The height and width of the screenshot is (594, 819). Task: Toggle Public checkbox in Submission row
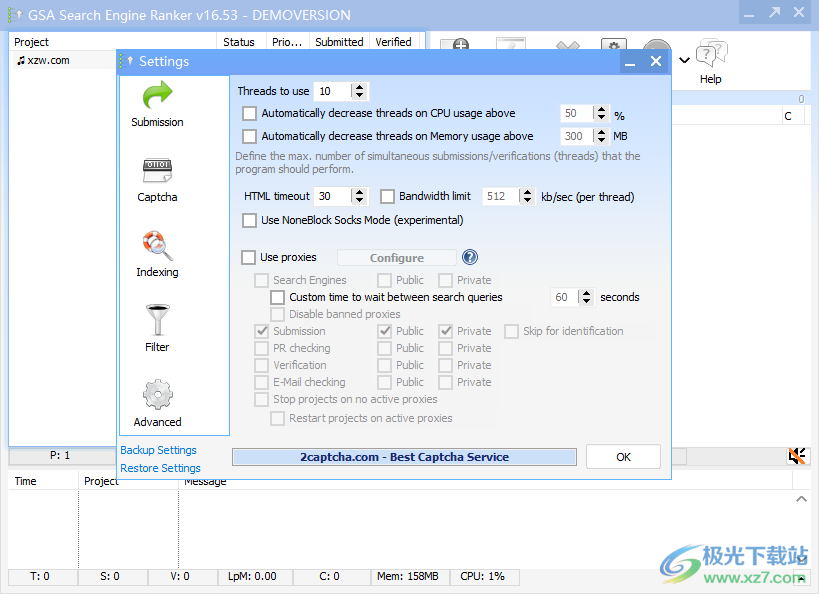click(x=385, y=331)
